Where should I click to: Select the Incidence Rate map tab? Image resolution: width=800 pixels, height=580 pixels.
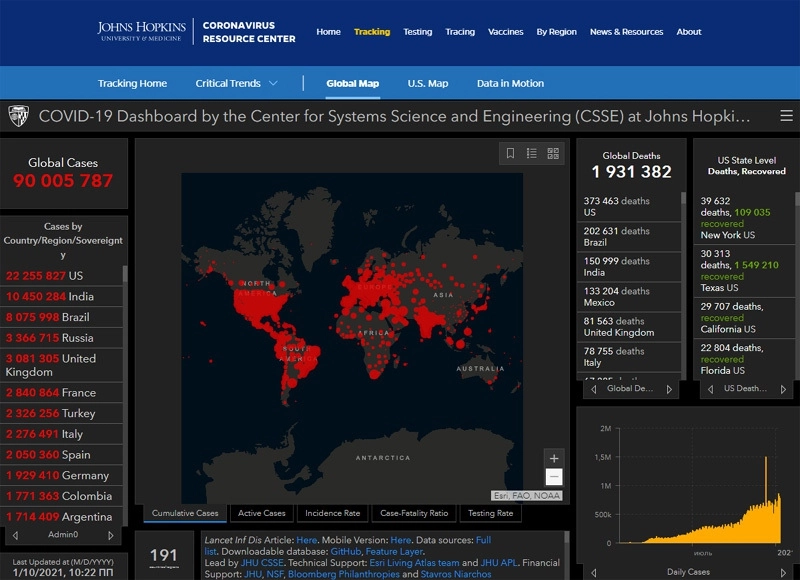click(332, 513)
